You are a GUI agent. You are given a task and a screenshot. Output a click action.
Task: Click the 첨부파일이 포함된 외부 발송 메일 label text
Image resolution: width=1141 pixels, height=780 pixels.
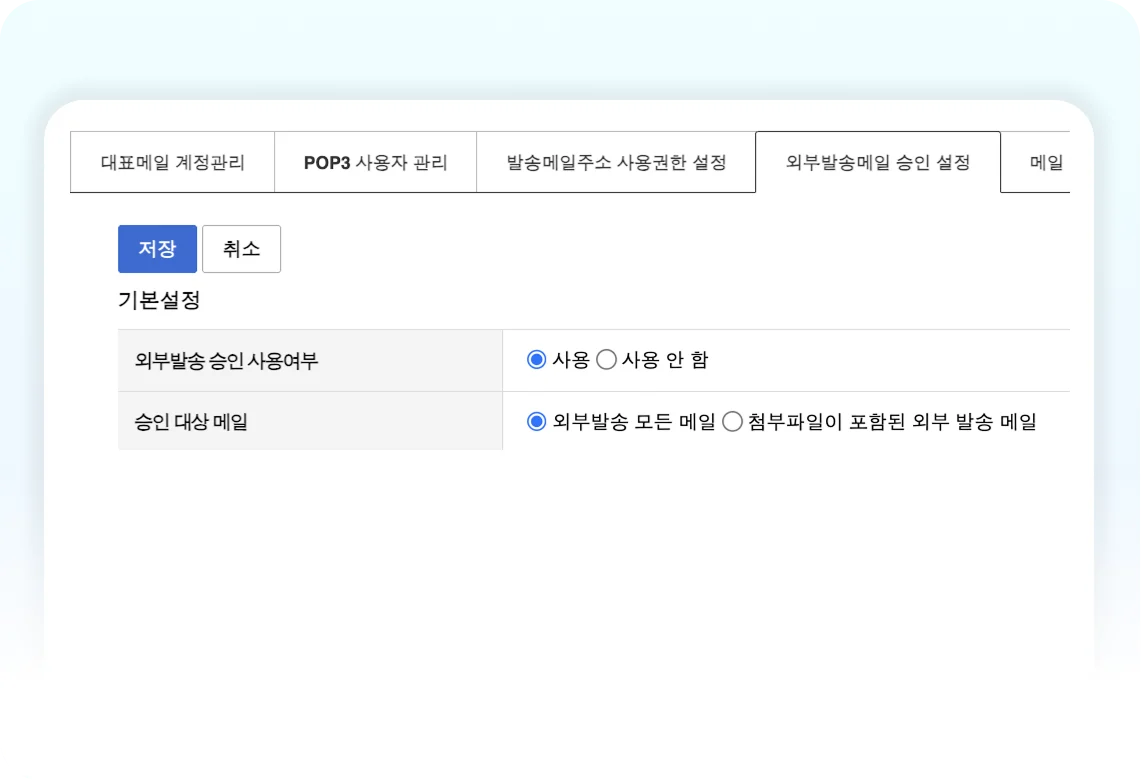point(892,422)
